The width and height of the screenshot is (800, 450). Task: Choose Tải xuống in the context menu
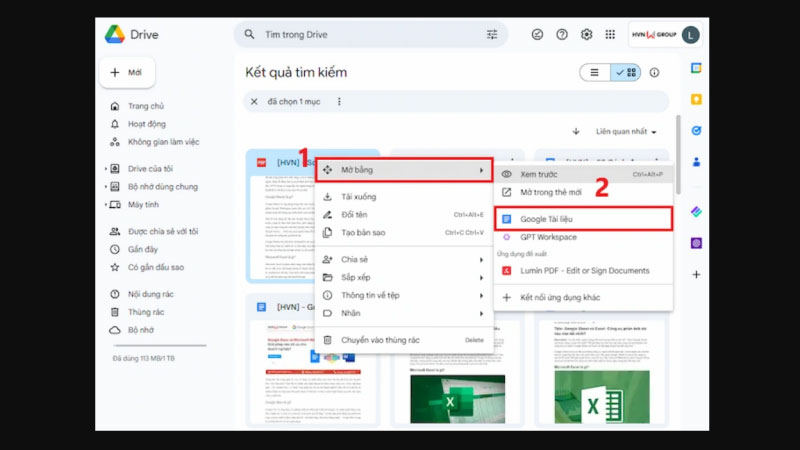tap(358, 197)
